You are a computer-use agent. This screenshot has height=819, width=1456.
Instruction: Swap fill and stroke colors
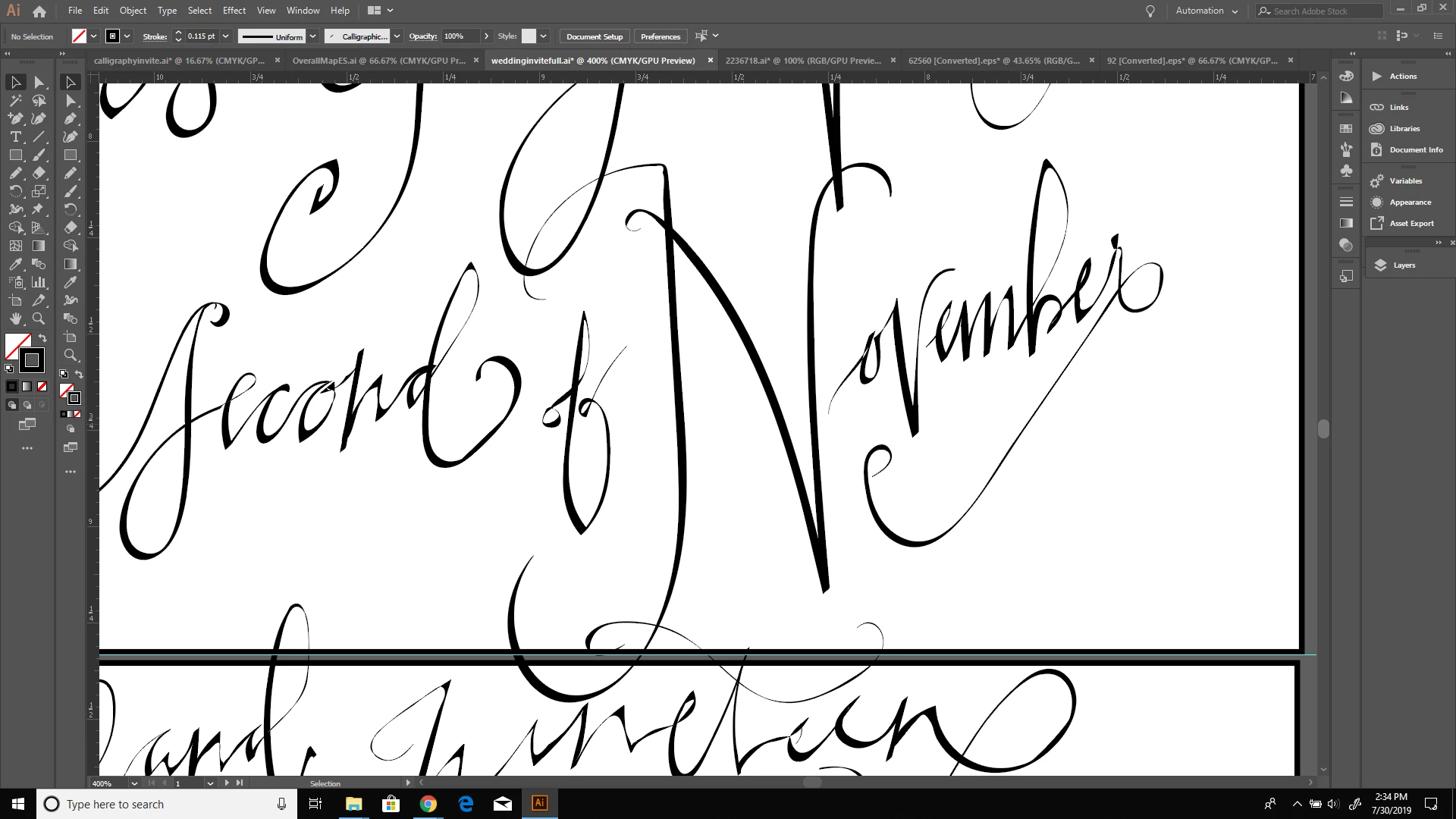(43, 338)
